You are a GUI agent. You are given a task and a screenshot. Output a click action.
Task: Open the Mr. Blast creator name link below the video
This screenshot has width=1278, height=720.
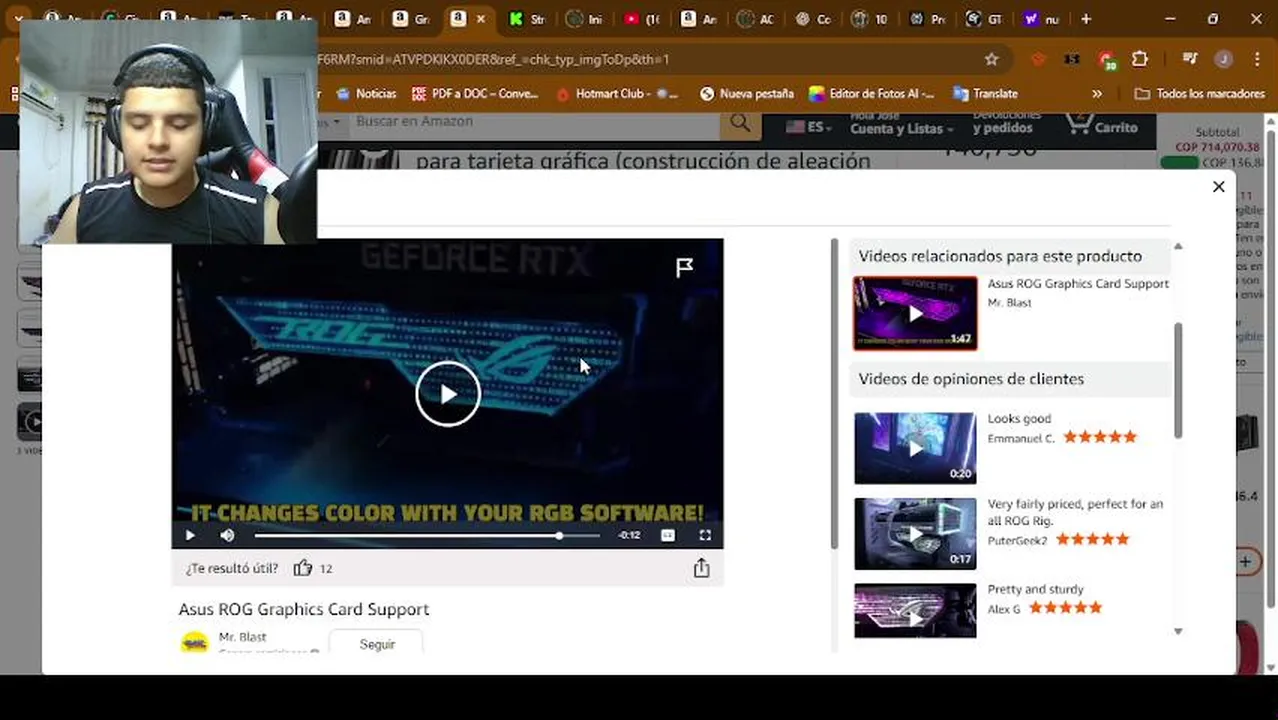click(x=243, y=637)
